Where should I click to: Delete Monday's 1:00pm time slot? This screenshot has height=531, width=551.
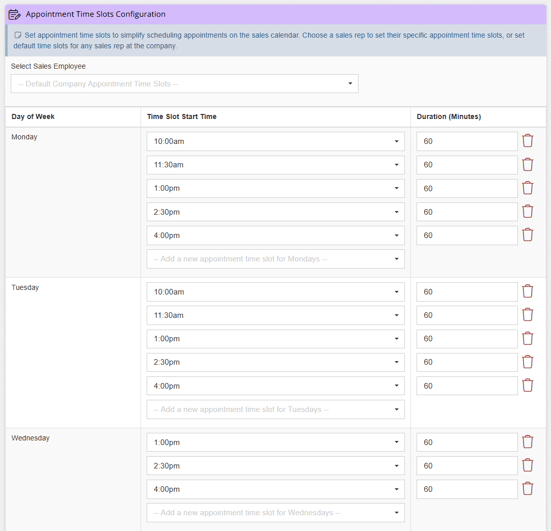point(527,188)
